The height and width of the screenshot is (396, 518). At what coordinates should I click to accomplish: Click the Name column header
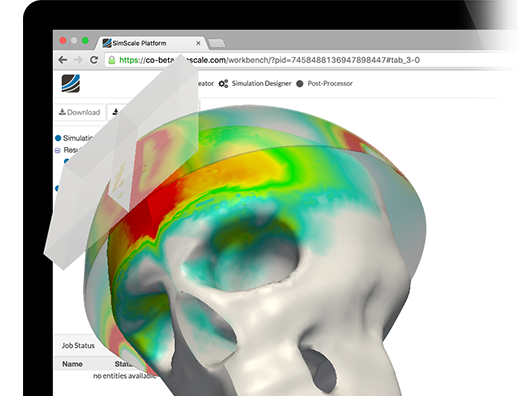pyautogui.click(x=72, y=364)
